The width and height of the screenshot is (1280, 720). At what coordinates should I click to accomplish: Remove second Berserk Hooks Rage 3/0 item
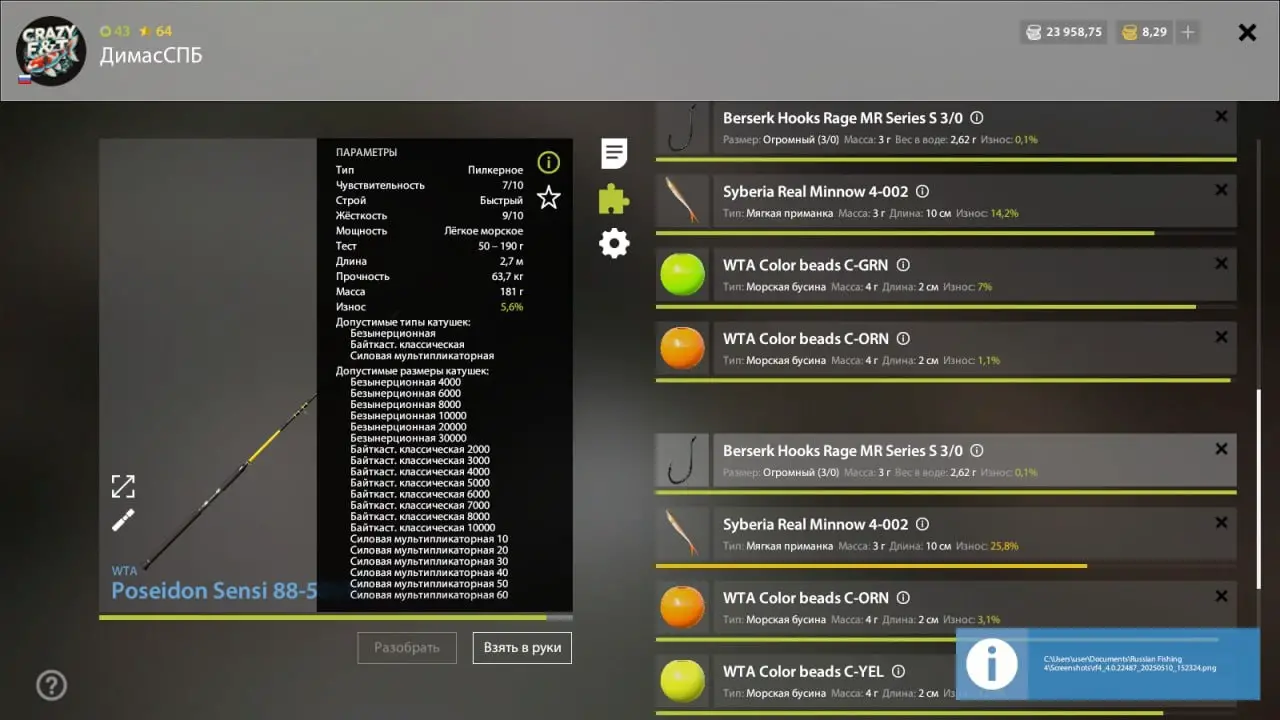tap(1221, 450)
